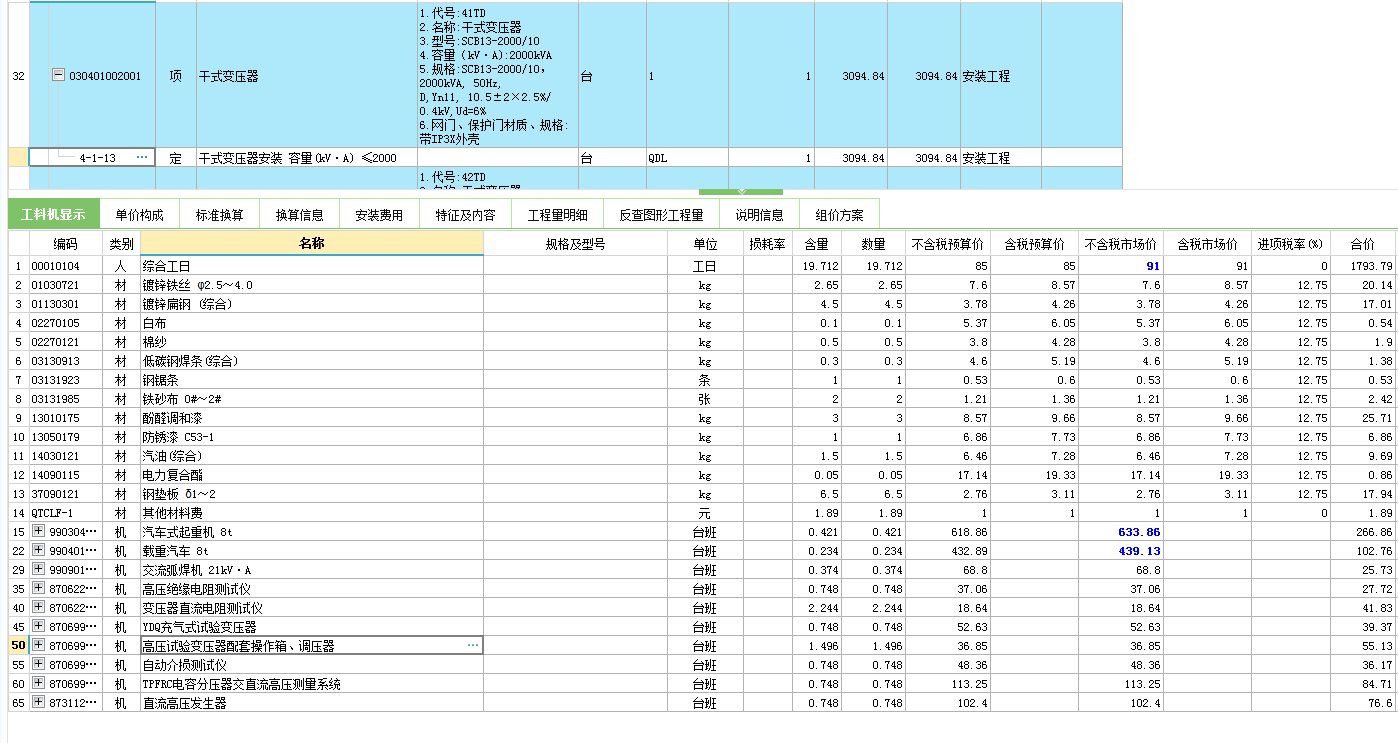
Task: Select 汽车式起重机 market price 633.86
Action: [1119, 532]
